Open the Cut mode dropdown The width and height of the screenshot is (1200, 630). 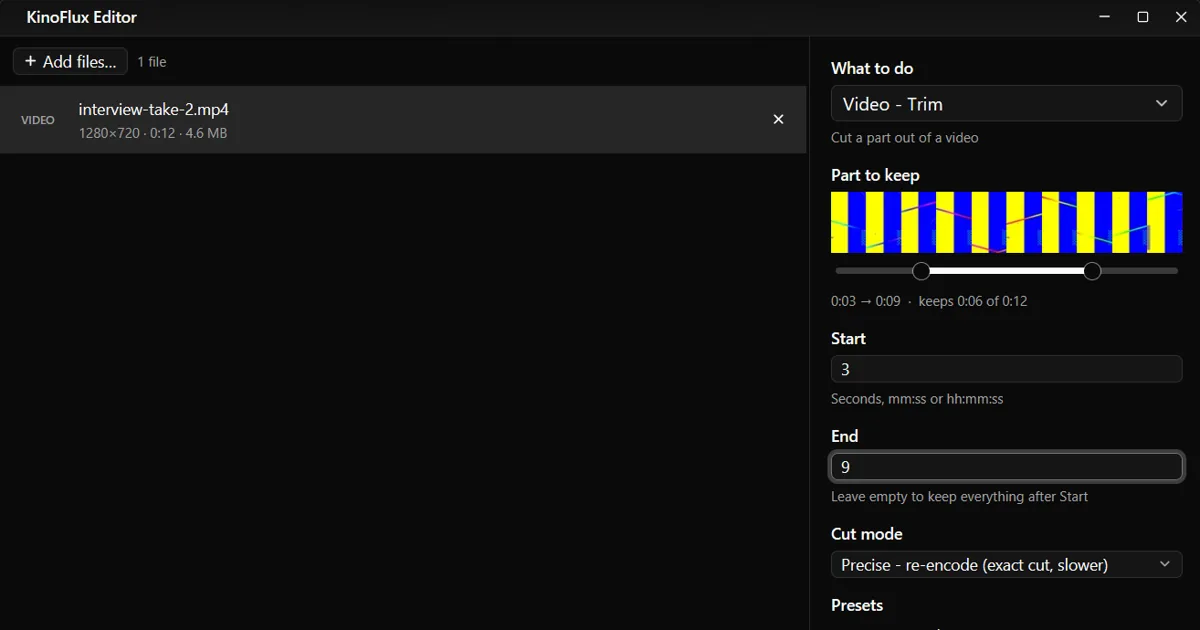(1006, 565)
